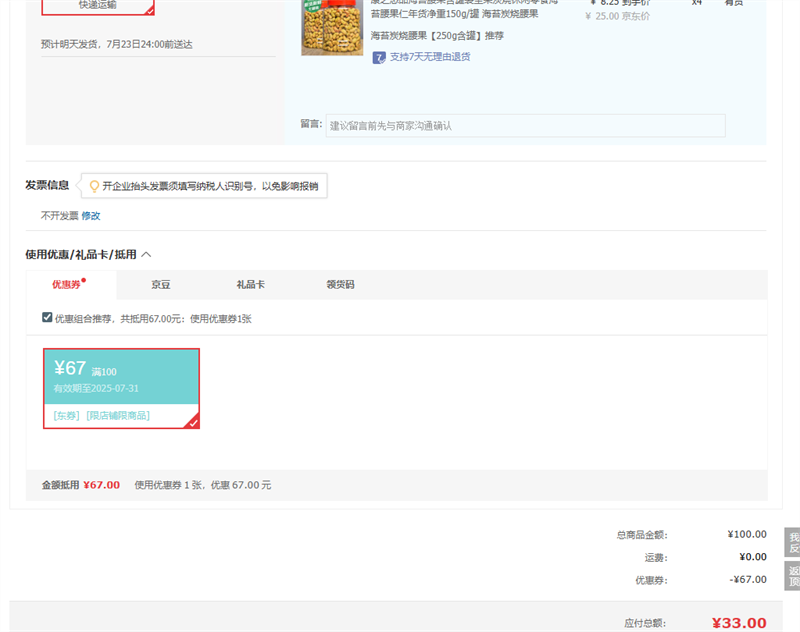800x632 pixels.
Task: Click the lightbulb tip icon beside 发票信息
Action: [x=94, y=186]
